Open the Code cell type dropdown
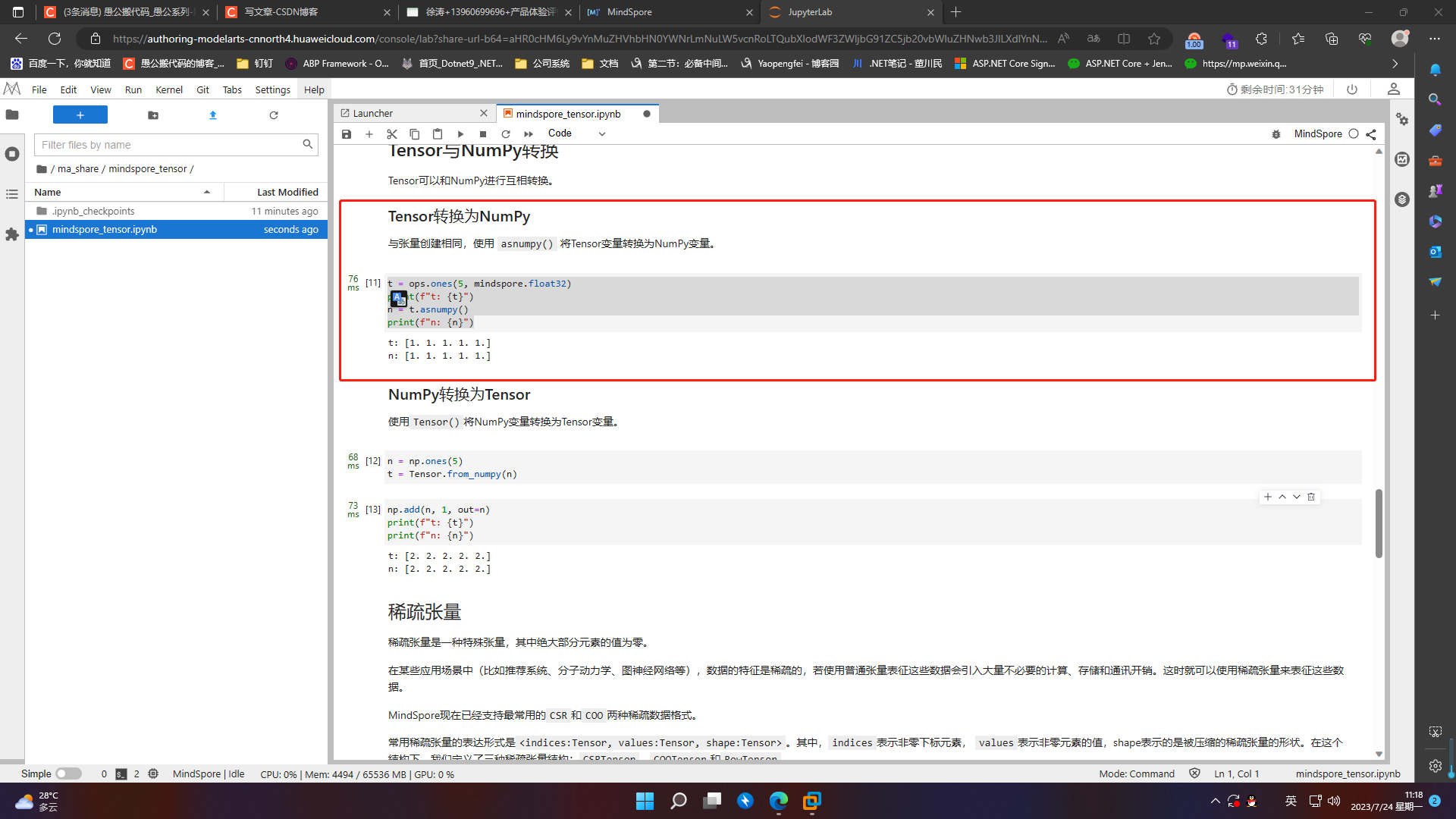Image resolution: width=1456 pixels, height=819 pixels. pos(576,133)
